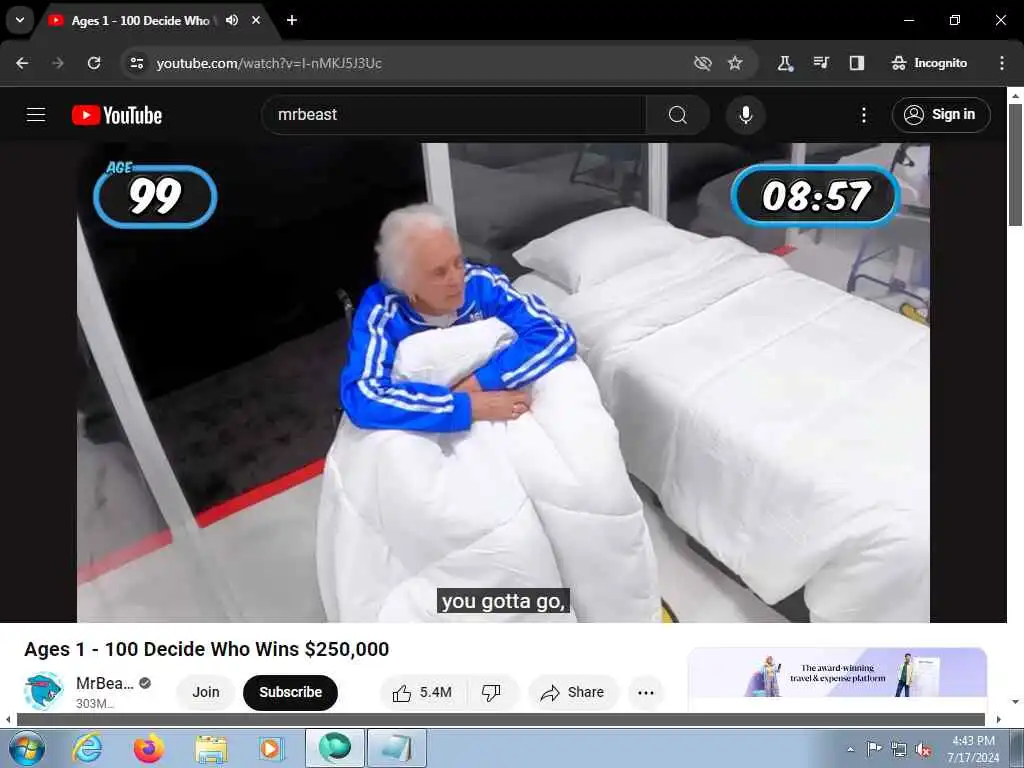Open Windows Media Player from the taskbar
The height and width of the screenshot is (768, 1024).
point(271,748)
